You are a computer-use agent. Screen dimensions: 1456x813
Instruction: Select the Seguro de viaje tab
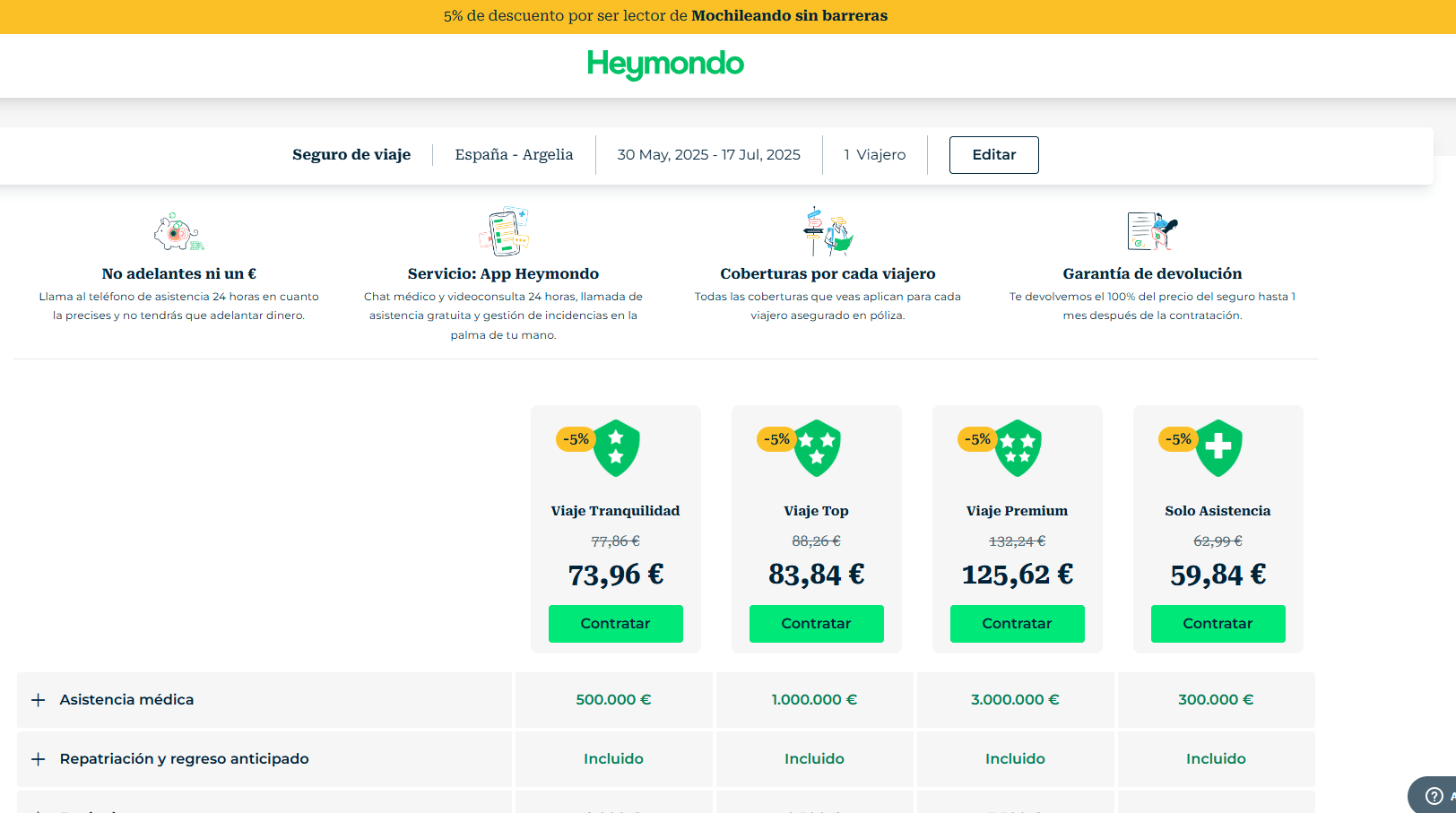click(351, 154)
